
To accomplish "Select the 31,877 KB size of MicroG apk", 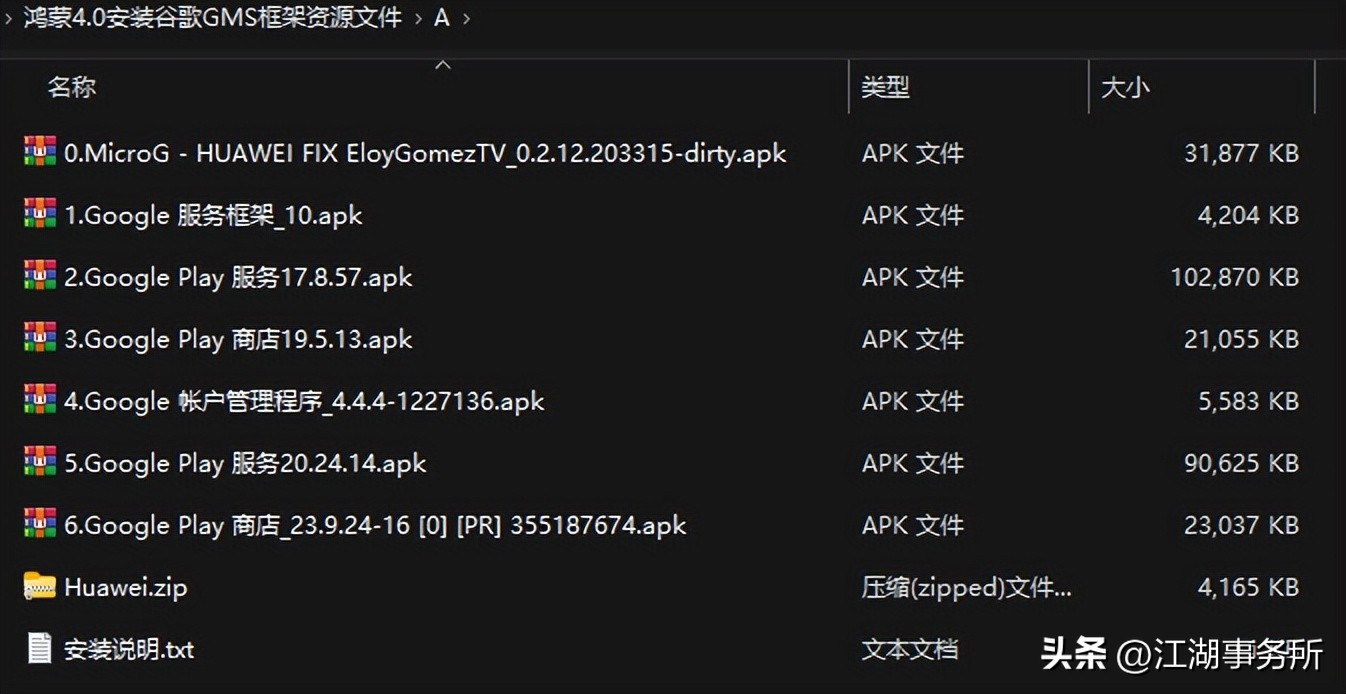I will pos(1241,153).
